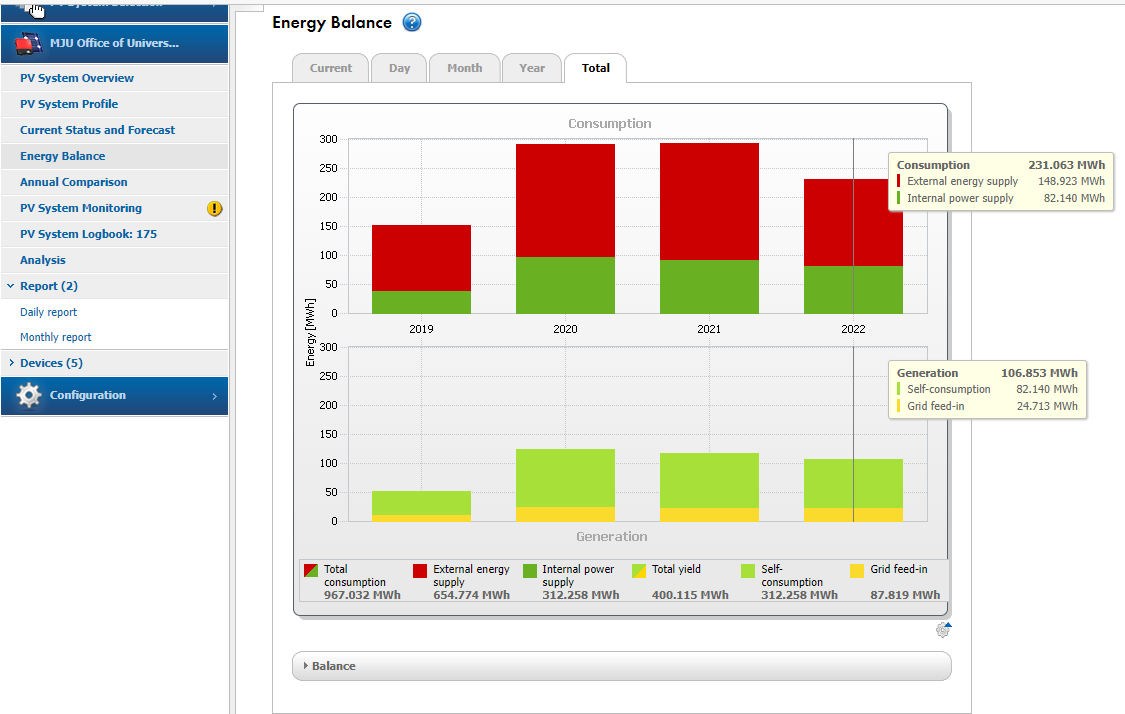Image resolution: width=1125 pixels, height=714 pixels.
Task: Toggle External energy supply red legend swatch
Action: tap(420, 571)
